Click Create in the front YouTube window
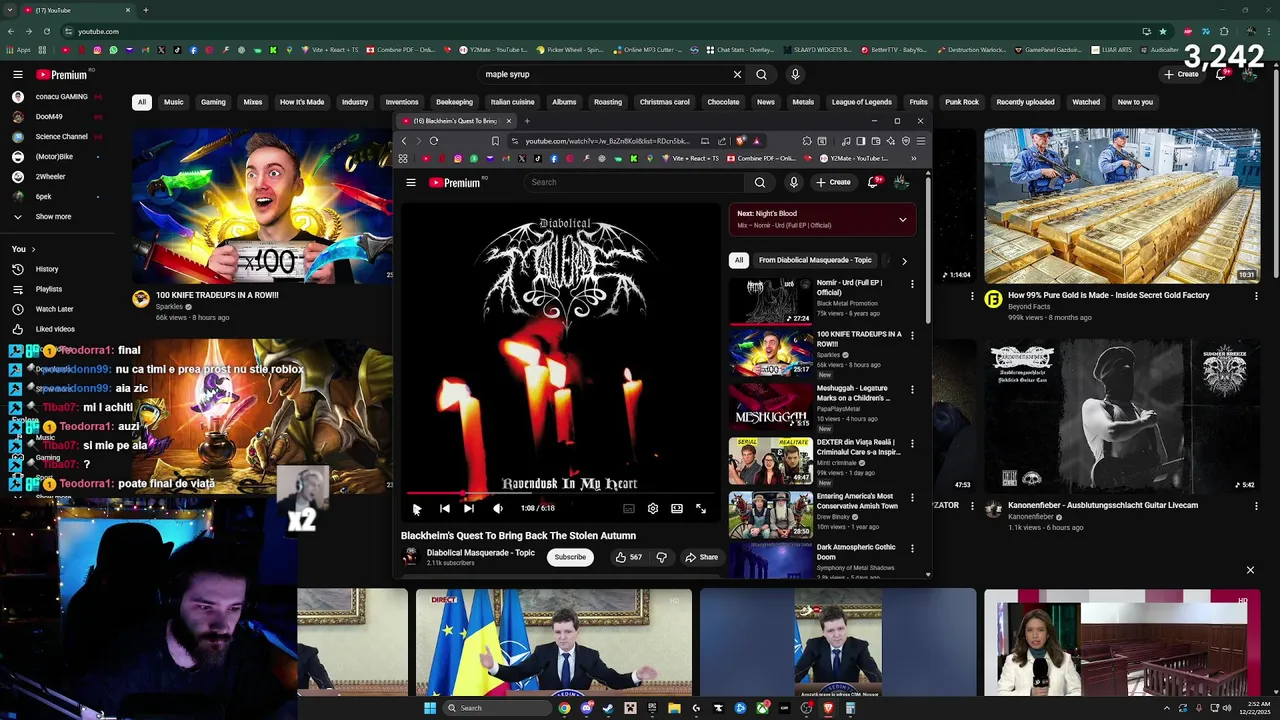 point(832,182)
